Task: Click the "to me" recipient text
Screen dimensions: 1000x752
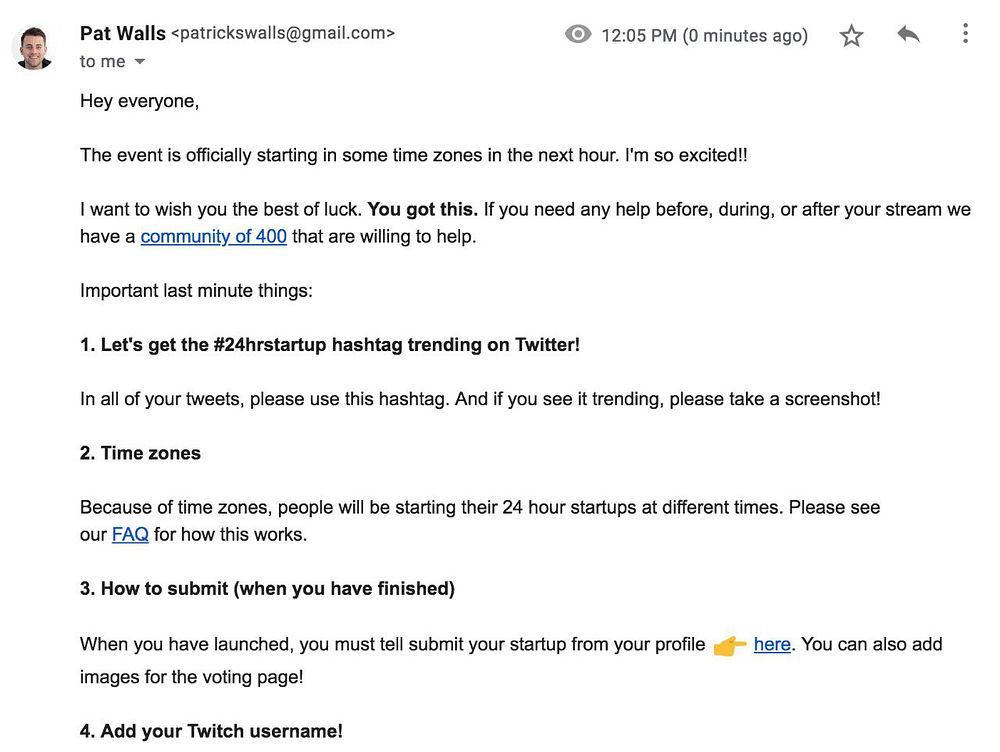Action: pos(102,62)
